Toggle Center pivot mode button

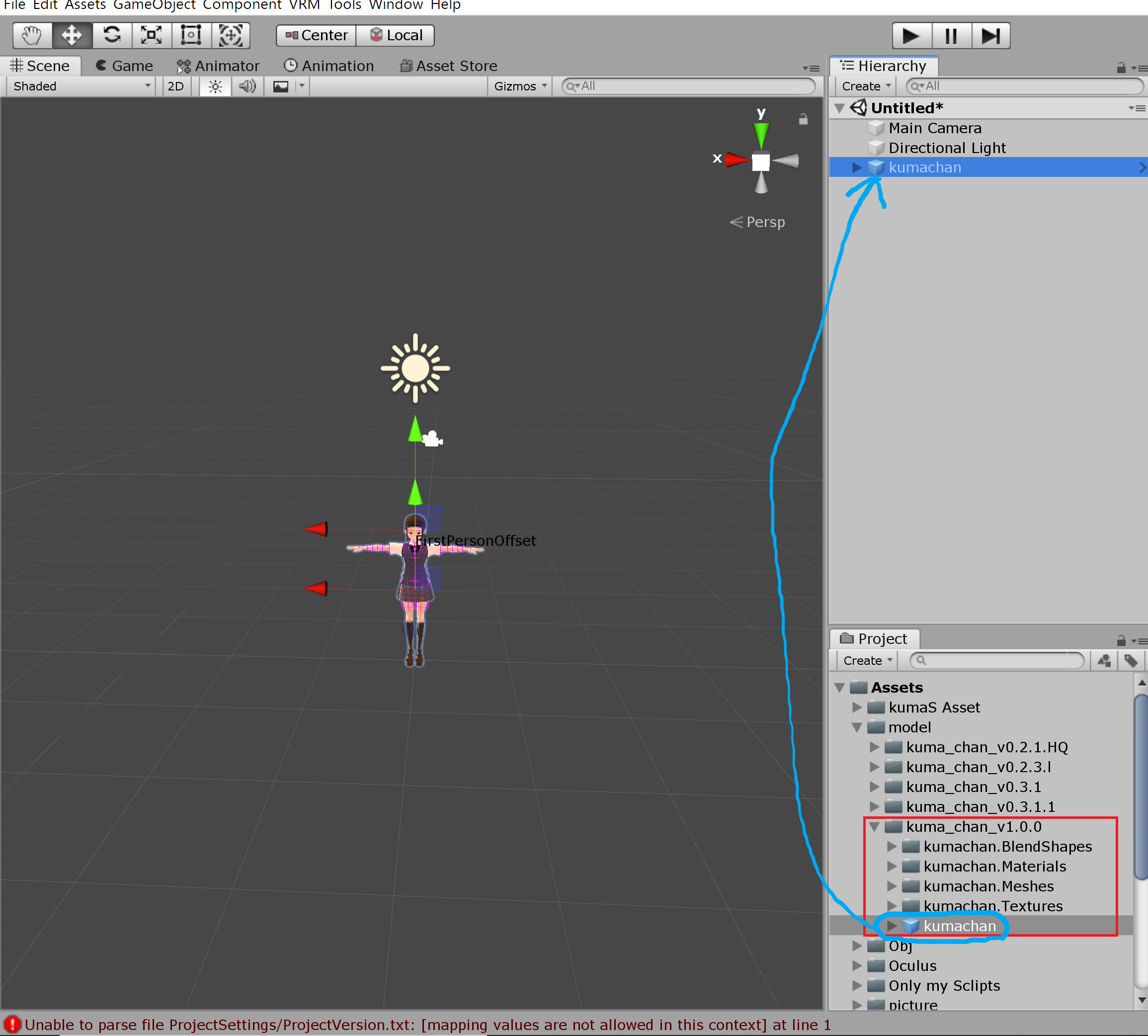pos(317,35)
